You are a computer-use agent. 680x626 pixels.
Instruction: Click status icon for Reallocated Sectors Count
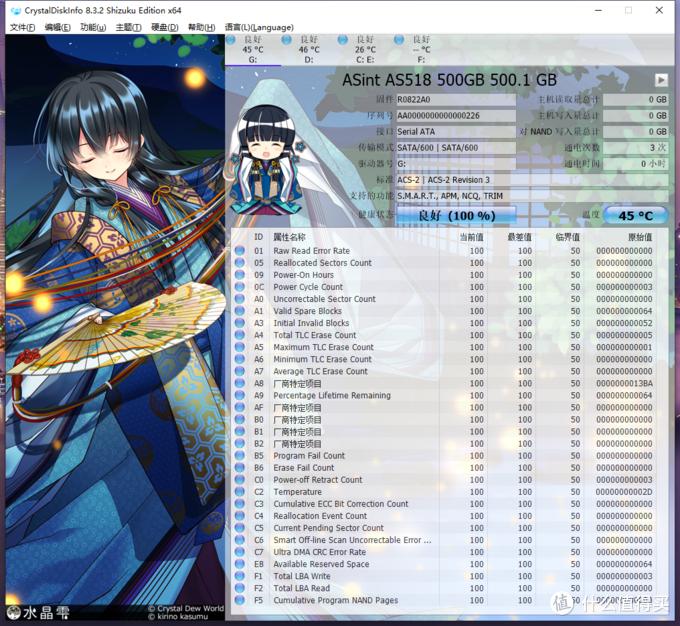[240, 263]
